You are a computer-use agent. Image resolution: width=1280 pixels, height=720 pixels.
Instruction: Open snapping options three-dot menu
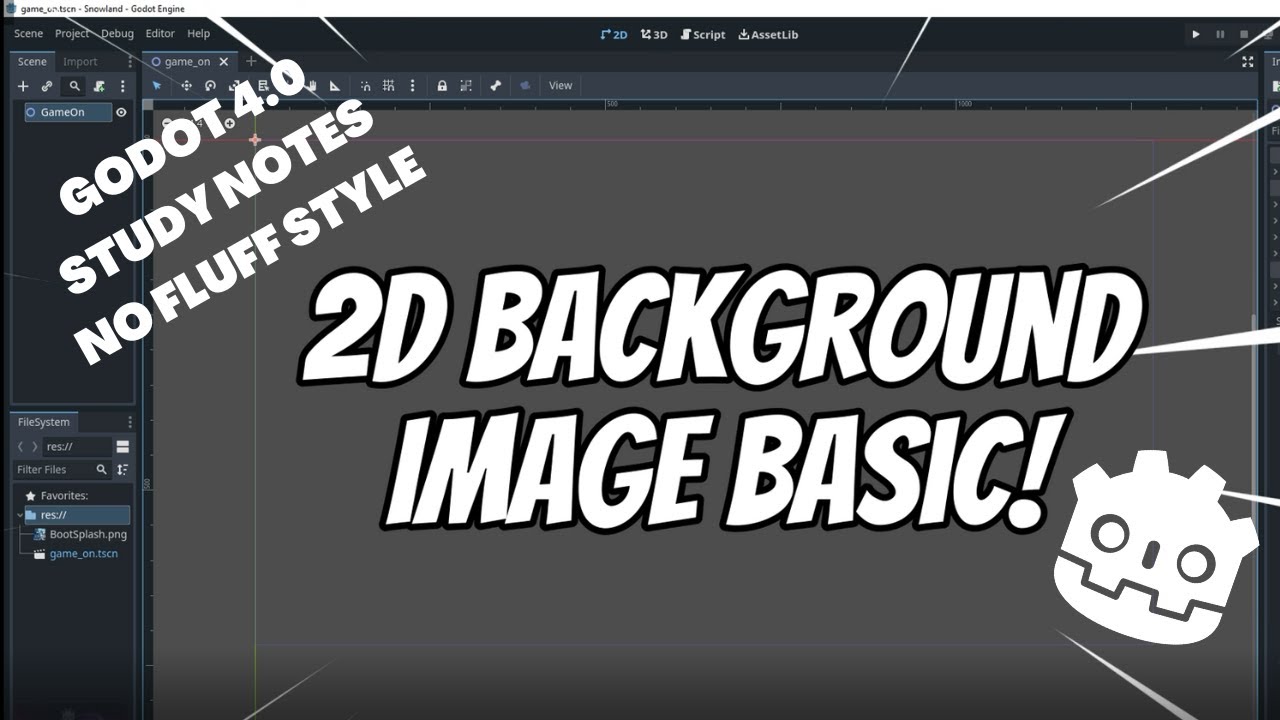412,86
